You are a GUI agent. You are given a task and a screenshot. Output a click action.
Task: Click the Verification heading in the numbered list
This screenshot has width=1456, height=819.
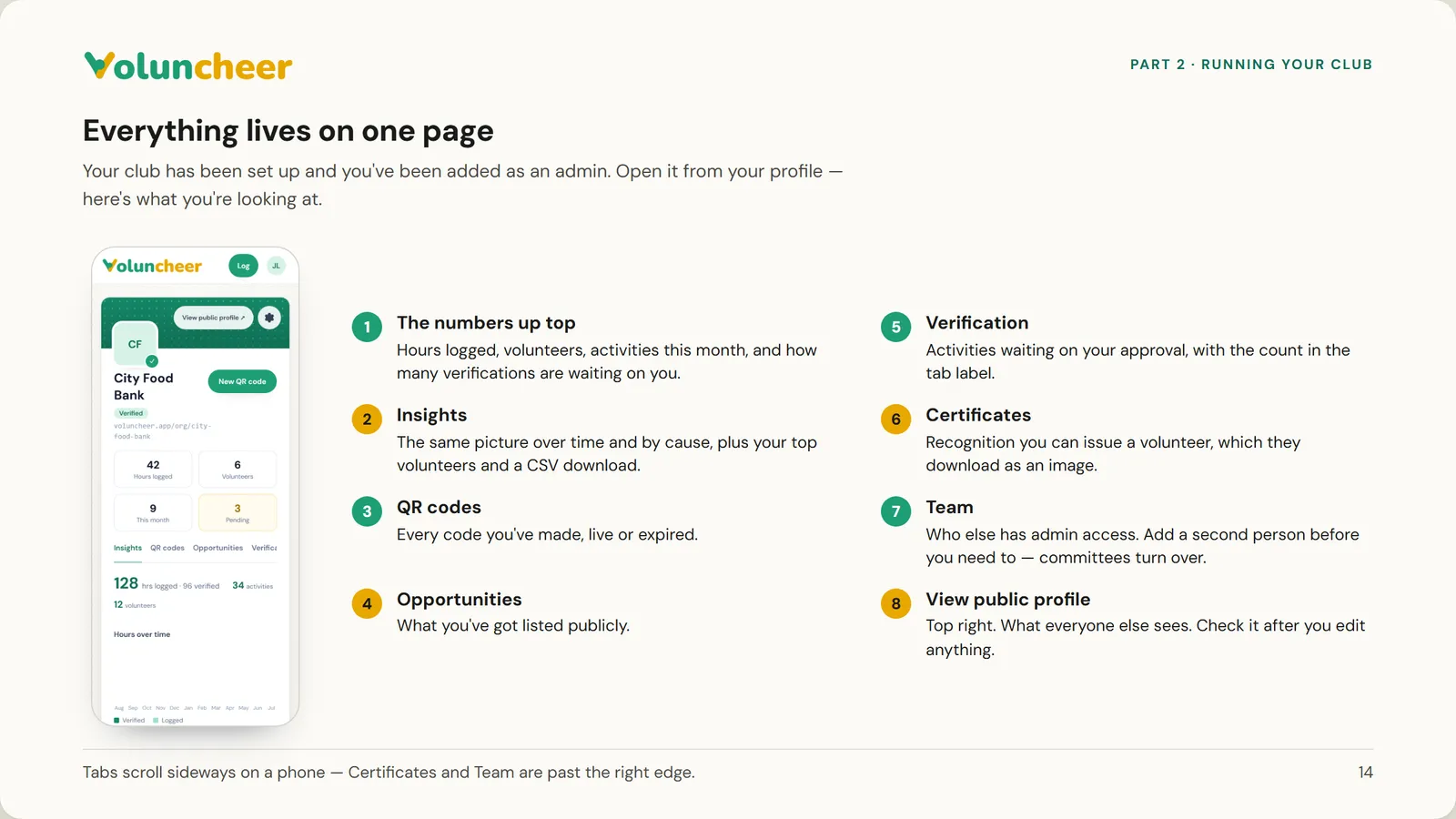tap(977, 323)
